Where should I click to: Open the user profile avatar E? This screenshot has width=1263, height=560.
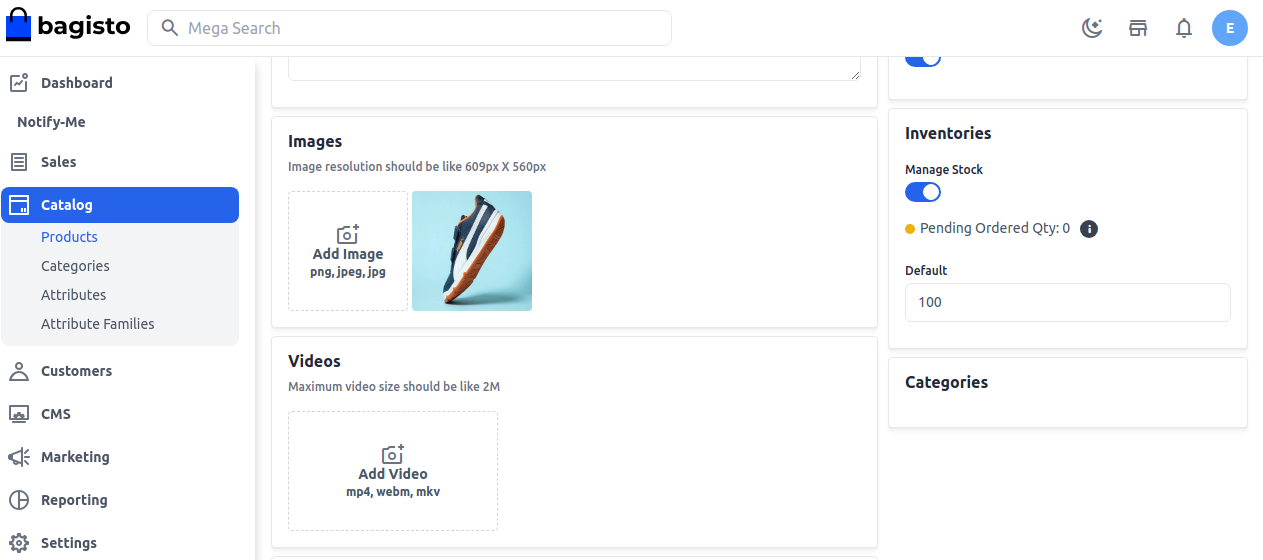click(1229, 28)
